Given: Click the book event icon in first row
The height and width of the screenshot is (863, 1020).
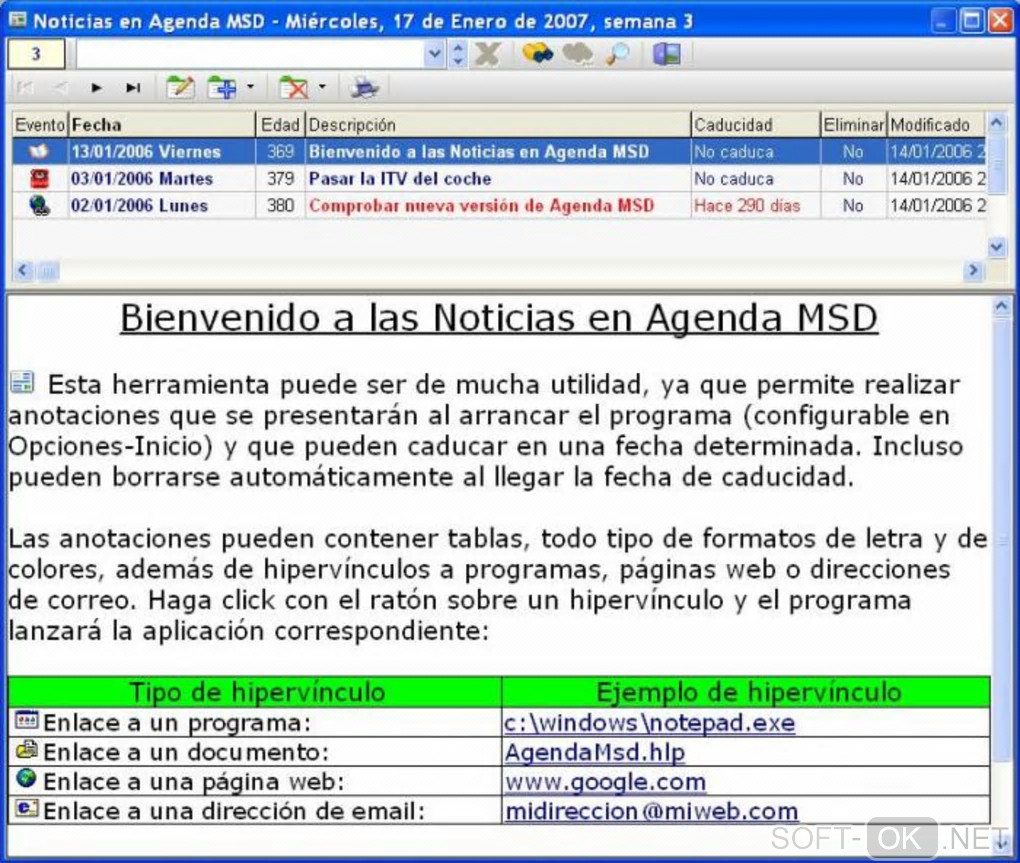Looking at the screenshot, I should [40, 152].
